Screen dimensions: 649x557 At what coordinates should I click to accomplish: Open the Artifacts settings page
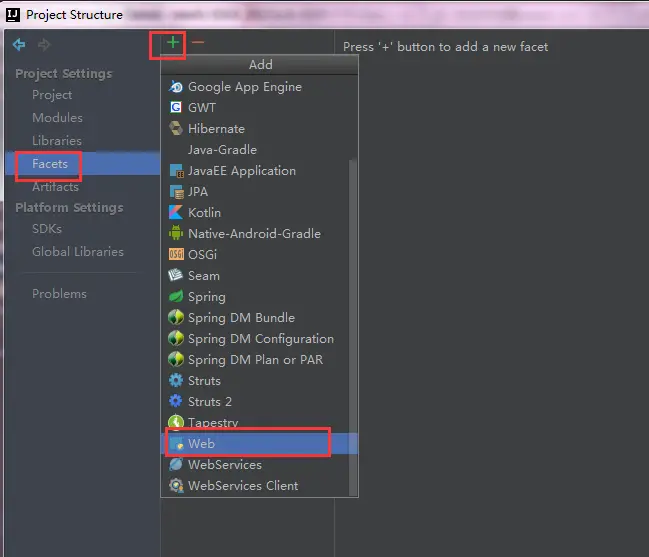click(55, 187)
